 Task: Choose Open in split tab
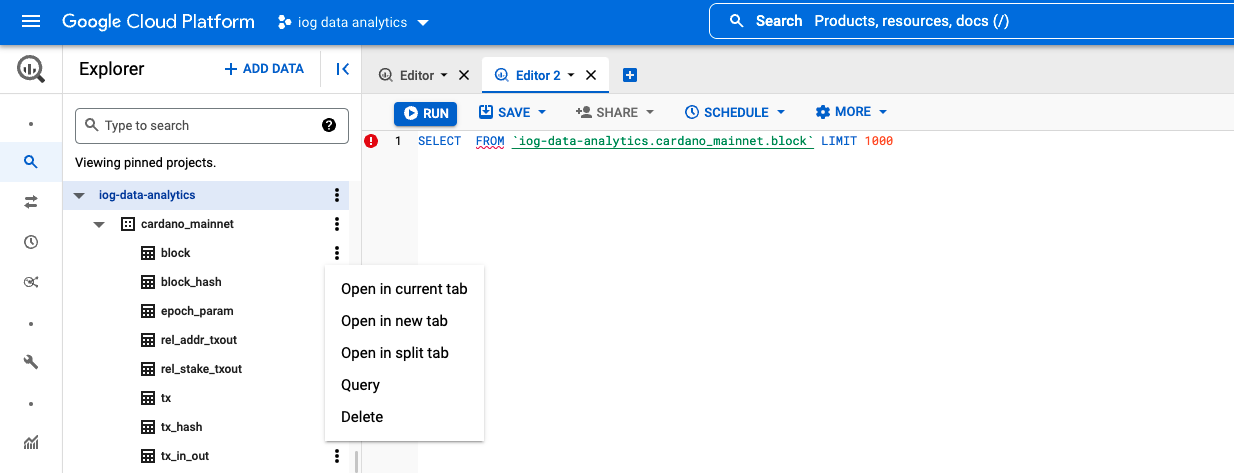404,353
